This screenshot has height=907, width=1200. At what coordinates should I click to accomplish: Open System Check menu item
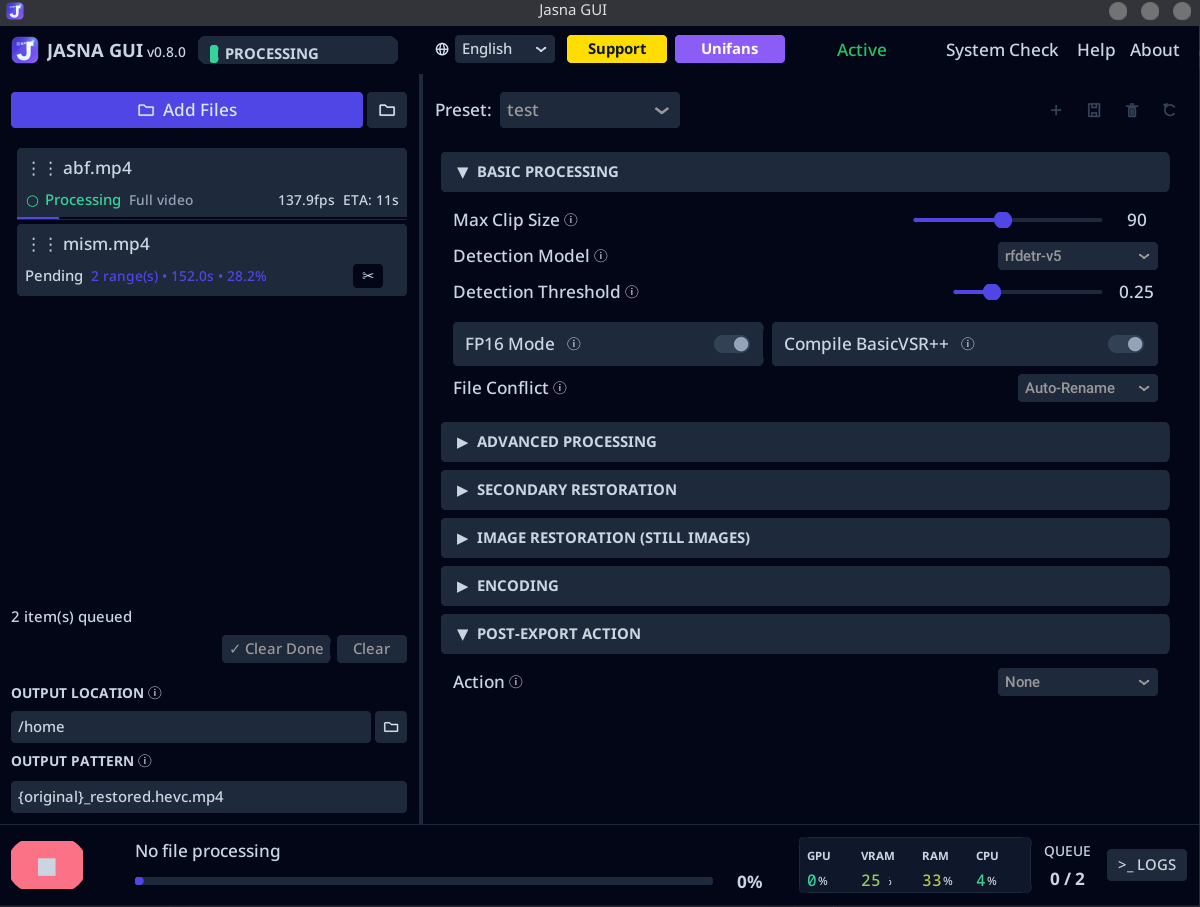coord(1002,50)
